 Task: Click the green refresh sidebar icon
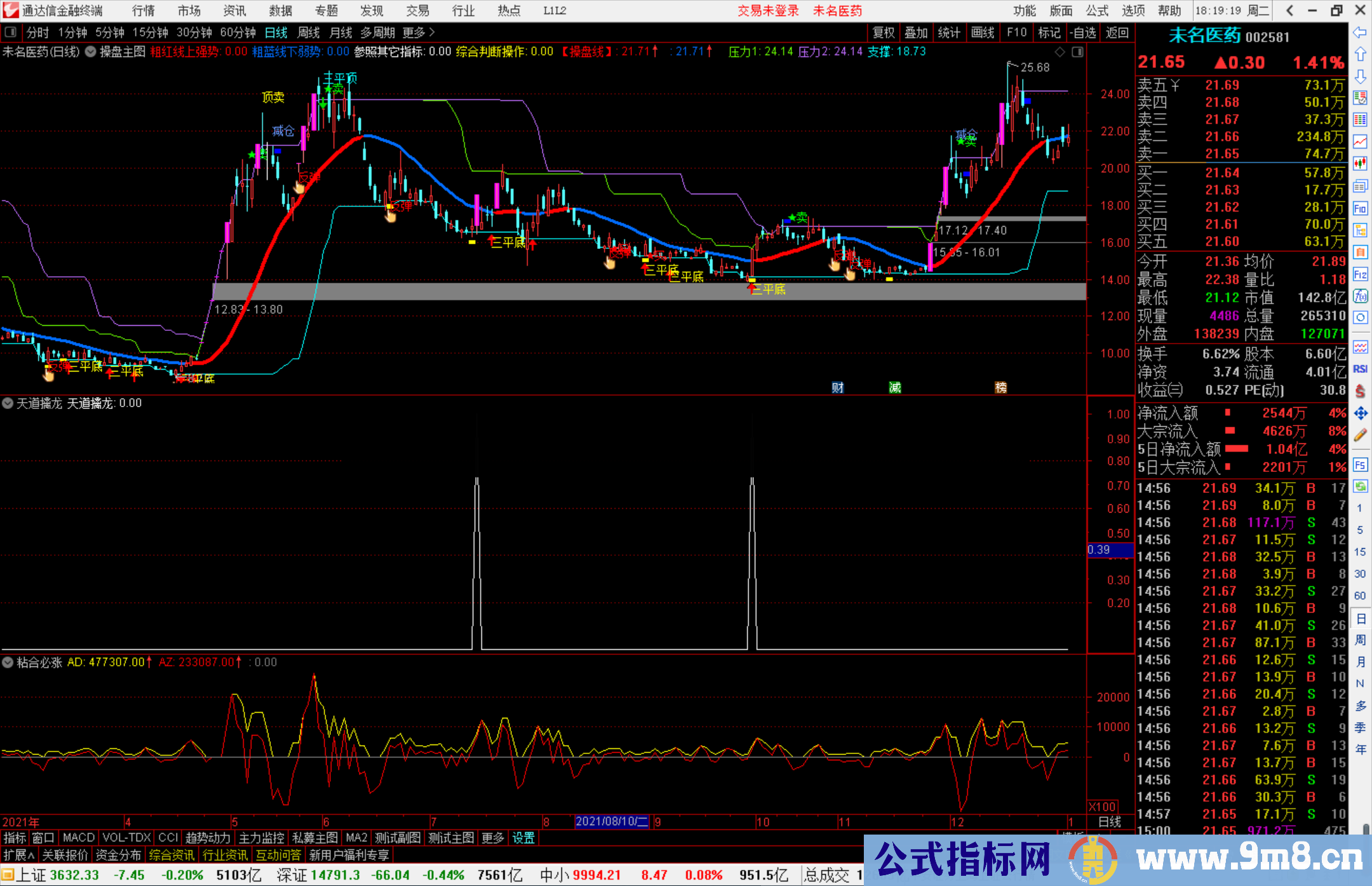[1360, 486]
